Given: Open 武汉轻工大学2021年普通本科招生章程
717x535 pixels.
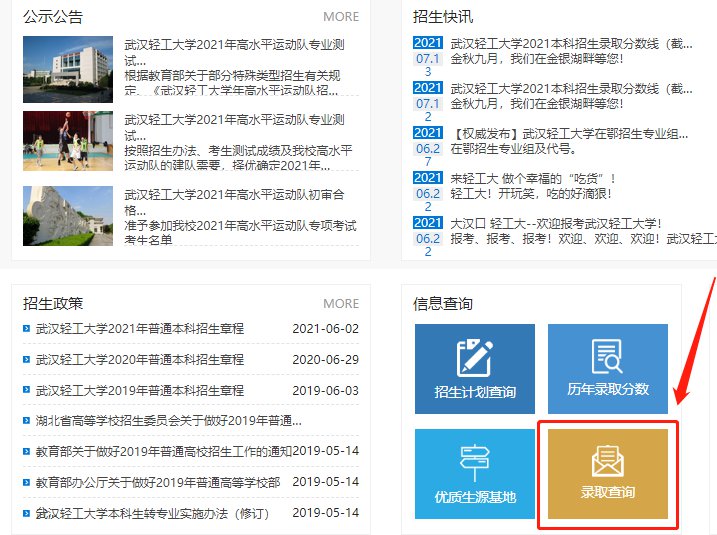Looking at the screenshot, I should (140, 328).
